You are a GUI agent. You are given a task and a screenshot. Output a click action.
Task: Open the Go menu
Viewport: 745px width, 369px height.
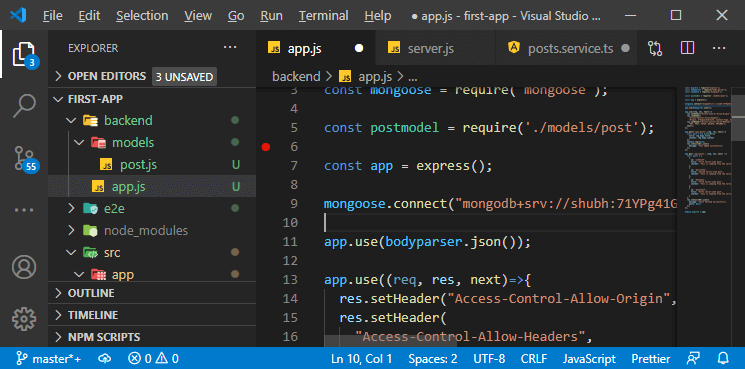coord(236,16)
